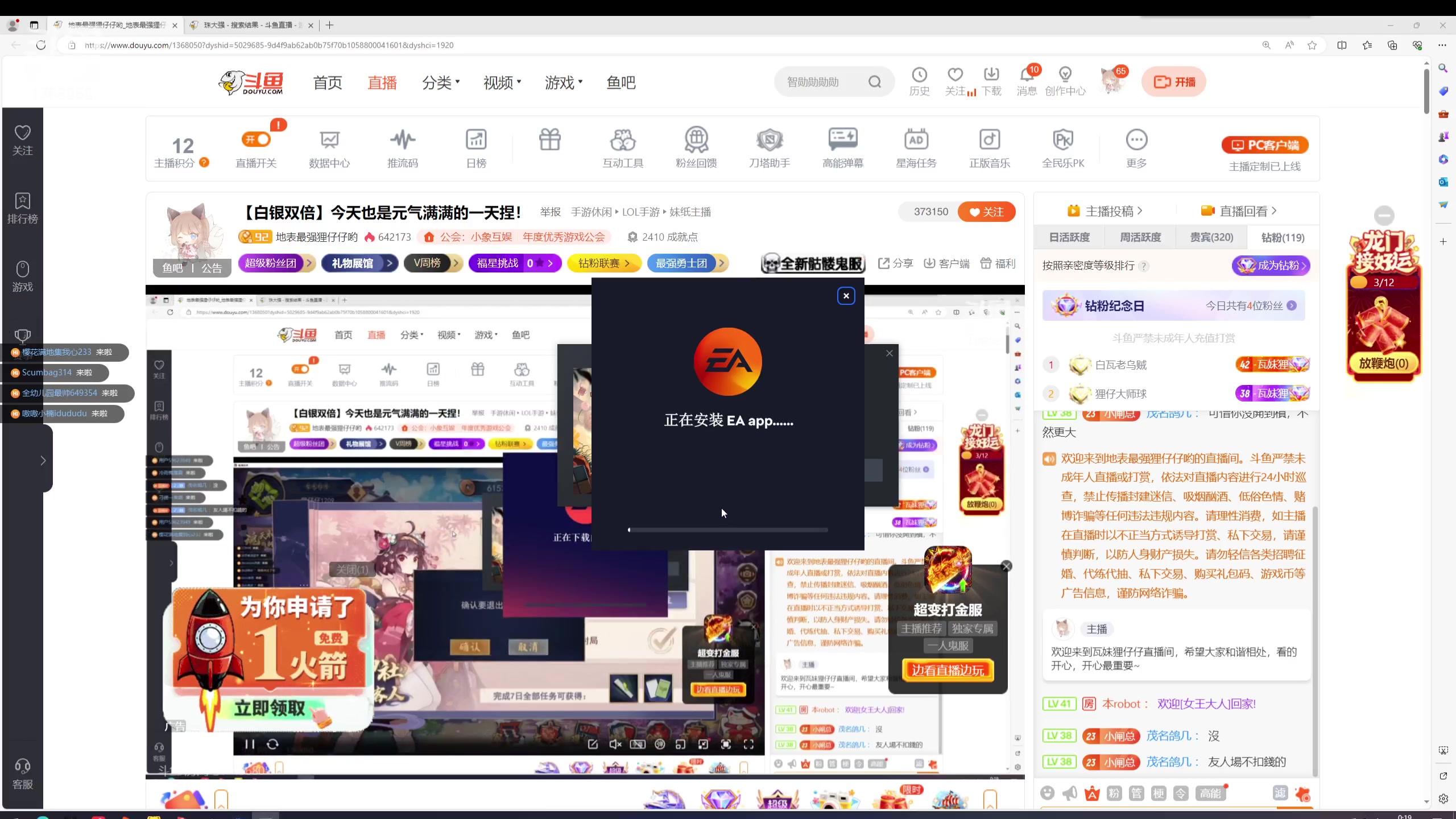Click the 举报 report link
This screenshot has height=819, width=1456.
(550, 212)
